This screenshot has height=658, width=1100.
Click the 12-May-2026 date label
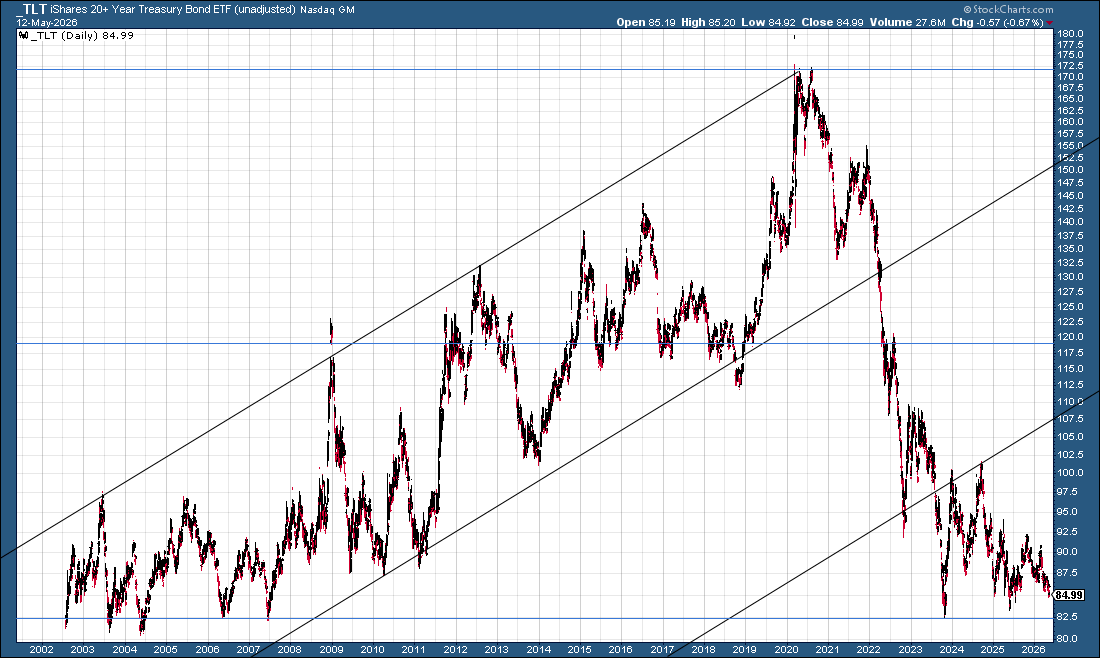click(47, 22)
